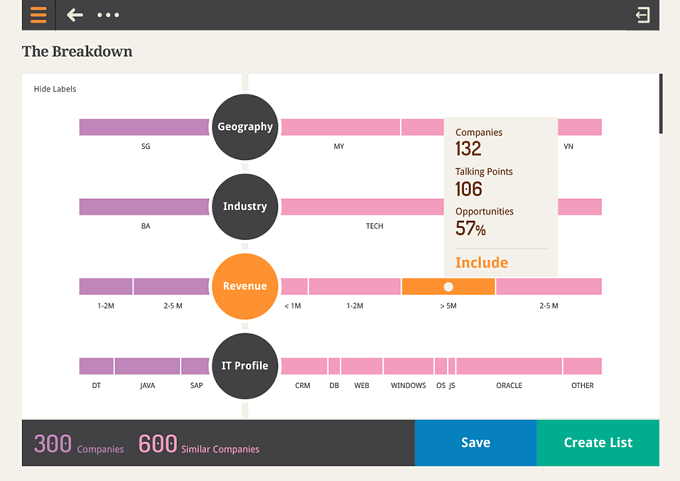Select the < 1M revenue segment
Image resolution: width=680 pixels, height=481 pixels.
[x=294, y=287]
